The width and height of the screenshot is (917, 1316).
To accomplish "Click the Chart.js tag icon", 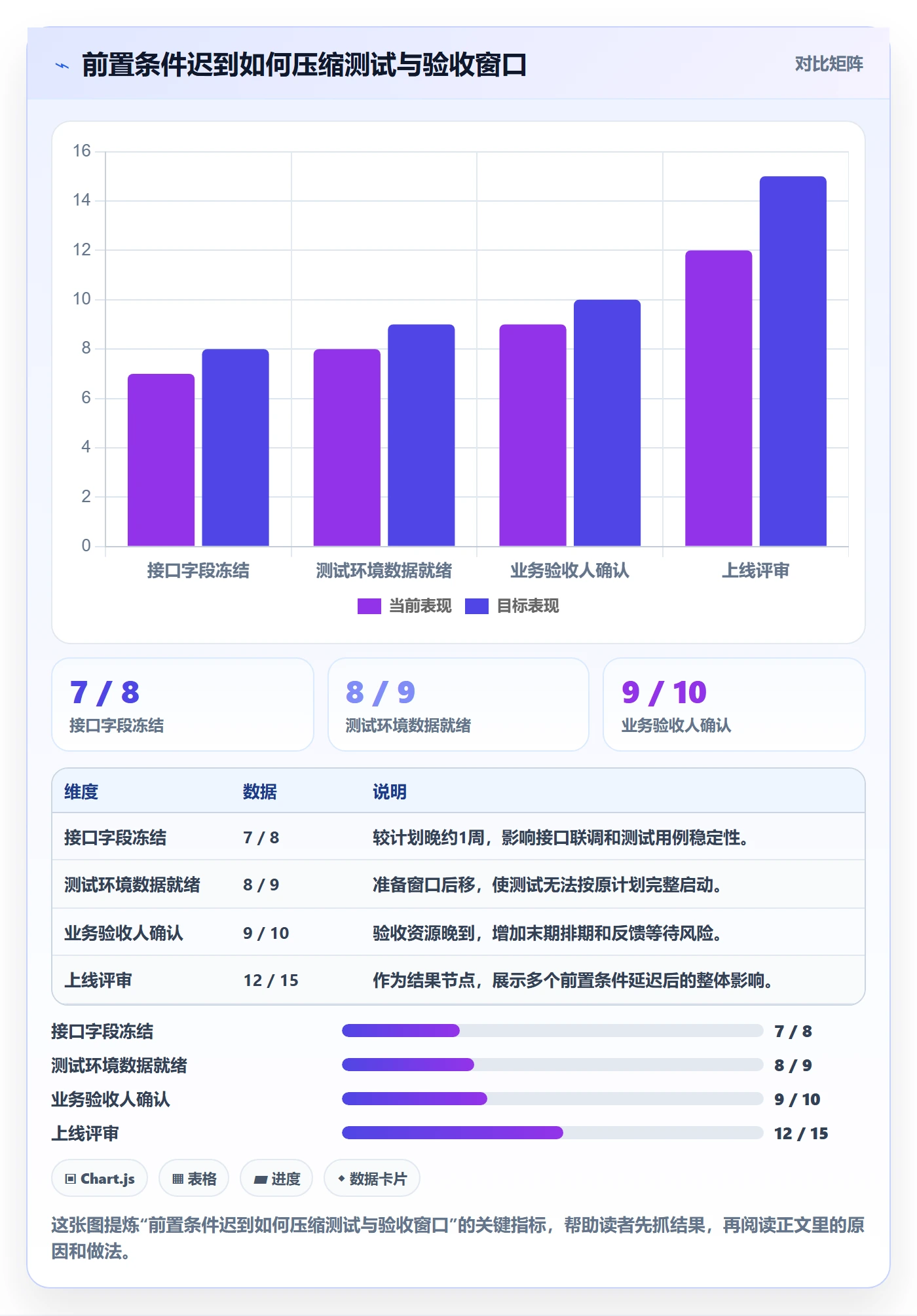I will [x=71, y=1179].
